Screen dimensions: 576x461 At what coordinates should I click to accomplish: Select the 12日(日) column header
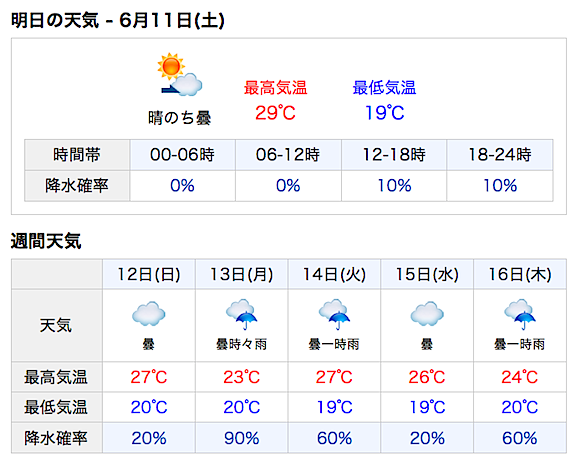click(149, 274)
